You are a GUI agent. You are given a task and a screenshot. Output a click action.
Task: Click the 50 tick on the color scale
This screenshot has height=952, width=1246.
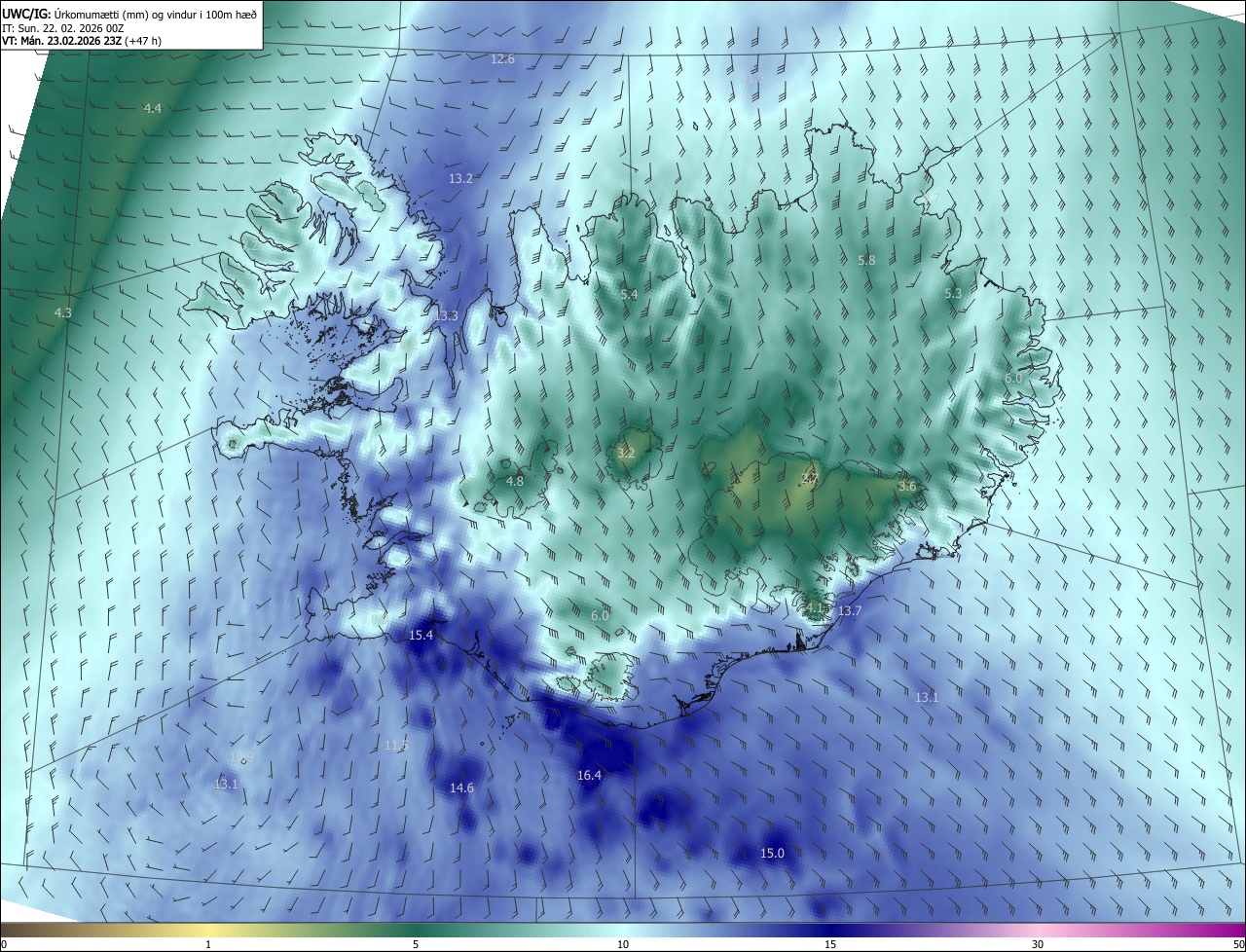click(x=1238, y=944)
